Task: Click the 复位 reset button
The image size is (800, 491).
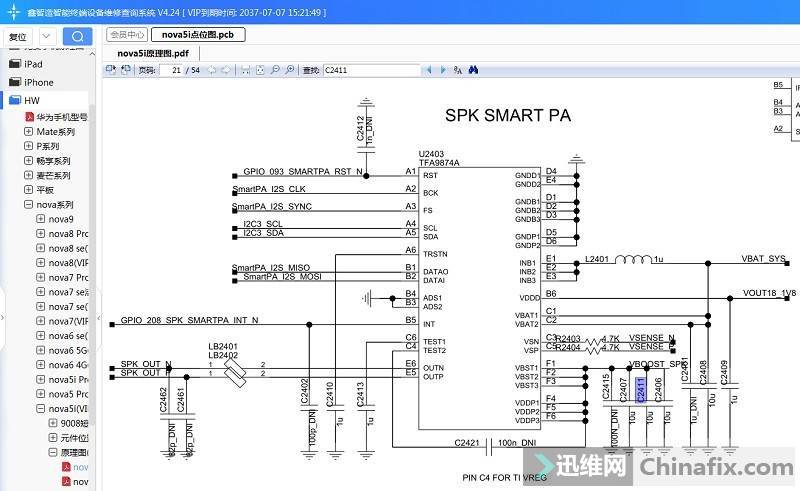Action: 18,37
